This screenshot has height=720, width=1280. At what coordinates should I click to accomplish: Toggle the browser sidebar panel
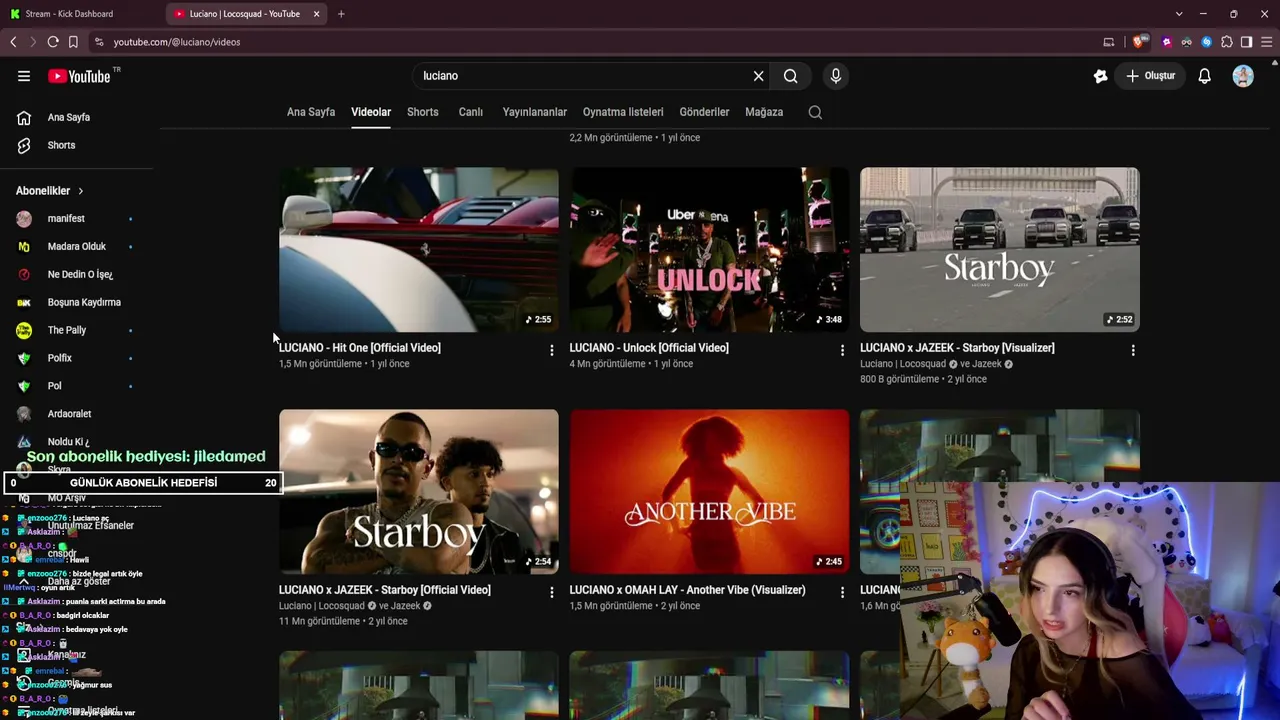(x=1246, y=42)
